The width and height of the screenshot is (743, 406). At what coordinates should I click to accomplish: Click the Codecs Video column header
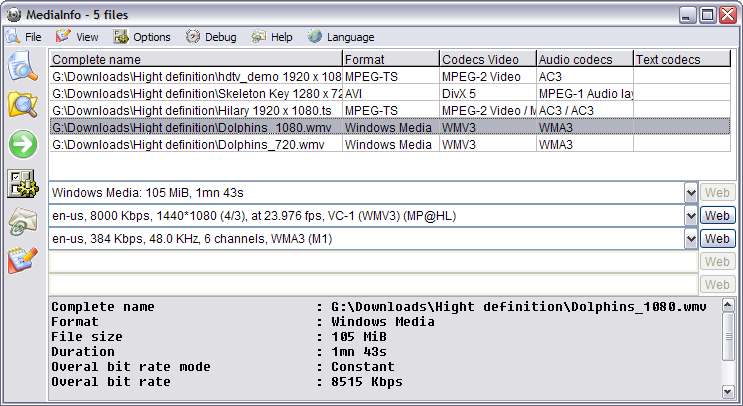click(x=486, y=60)
